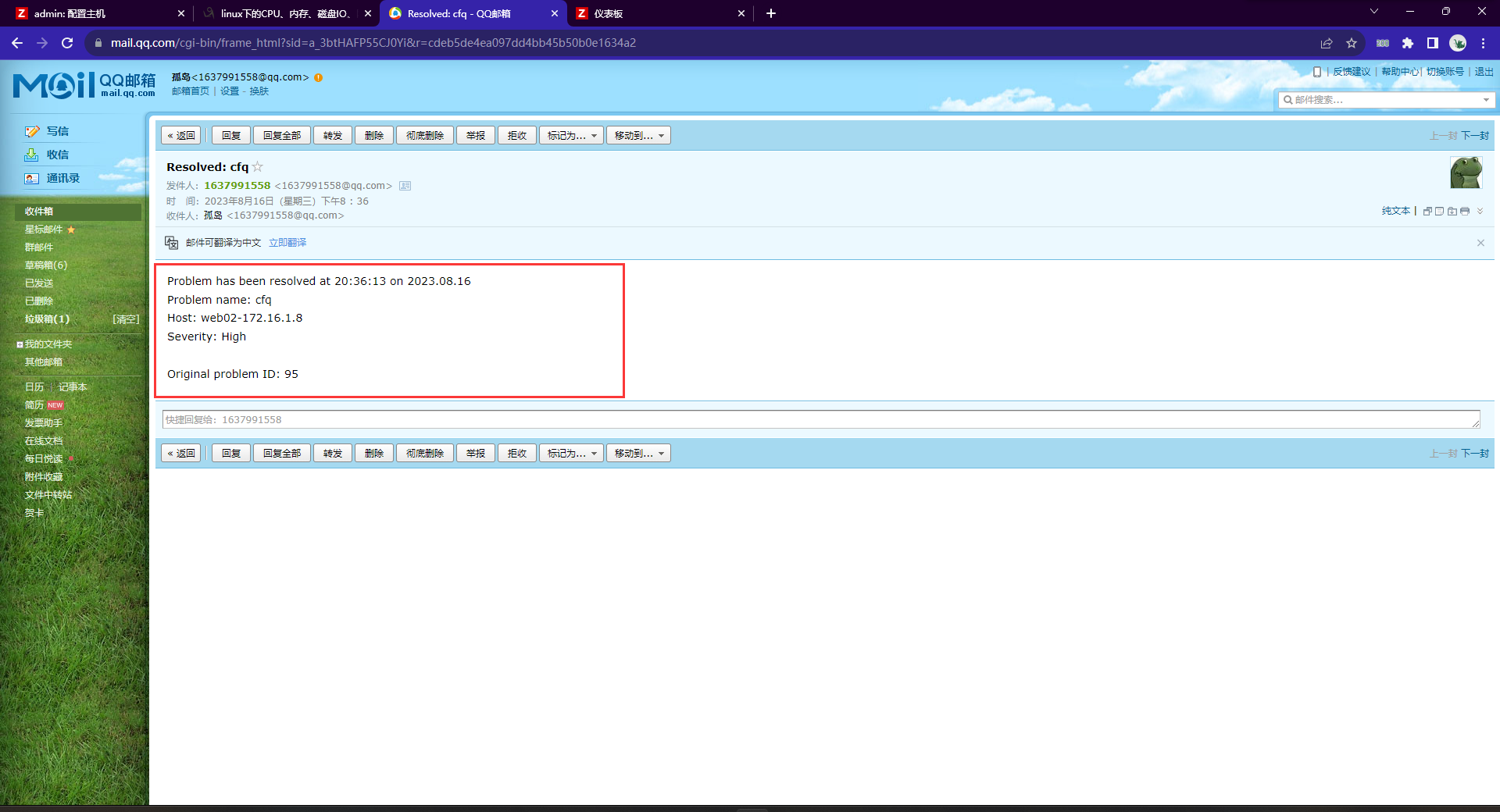Bookmark page with star icon in address bar
Screen dimensions: 1500x812
point(1352,43)
